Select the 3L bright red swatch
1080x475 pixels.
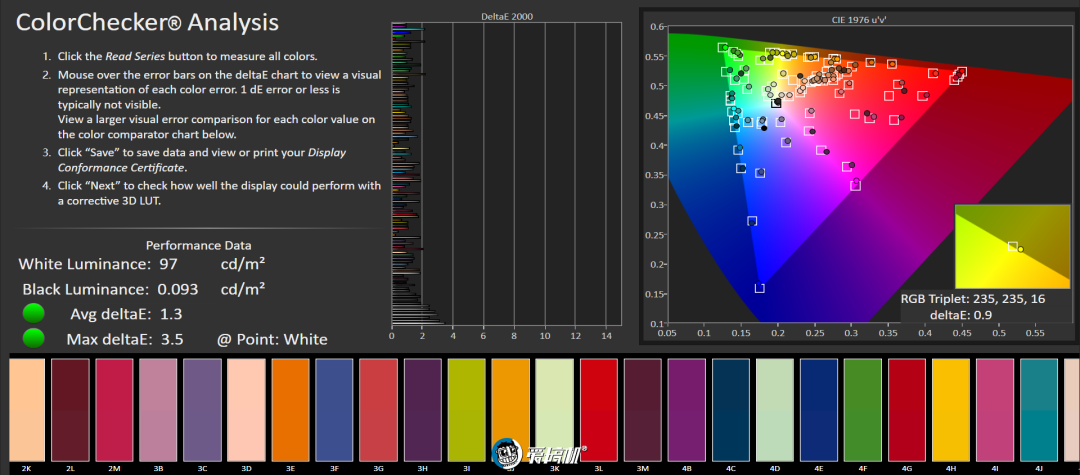click(599, 410)
